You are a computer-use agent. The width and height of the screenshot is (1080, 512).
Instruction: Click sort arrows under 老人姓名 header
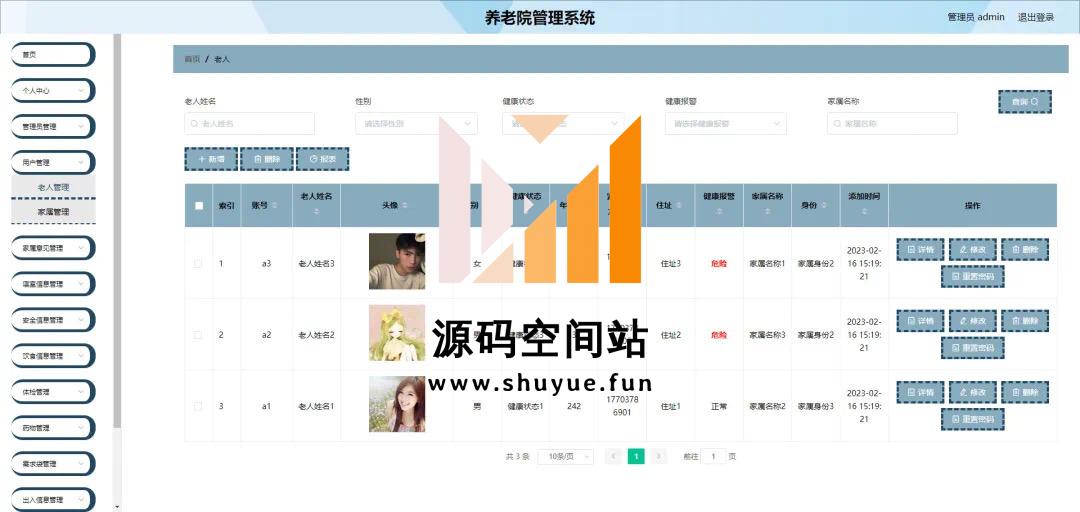pos(316,212)
